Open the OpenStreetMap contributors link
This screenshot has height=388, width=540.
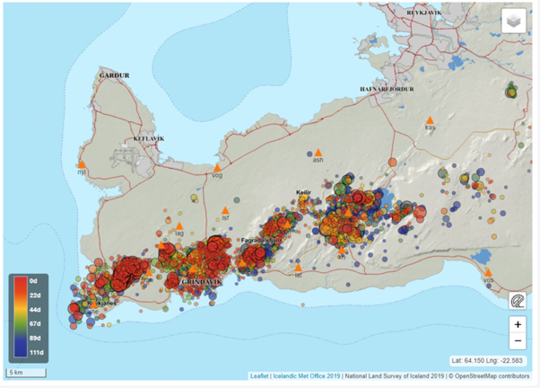pos(492,376)
